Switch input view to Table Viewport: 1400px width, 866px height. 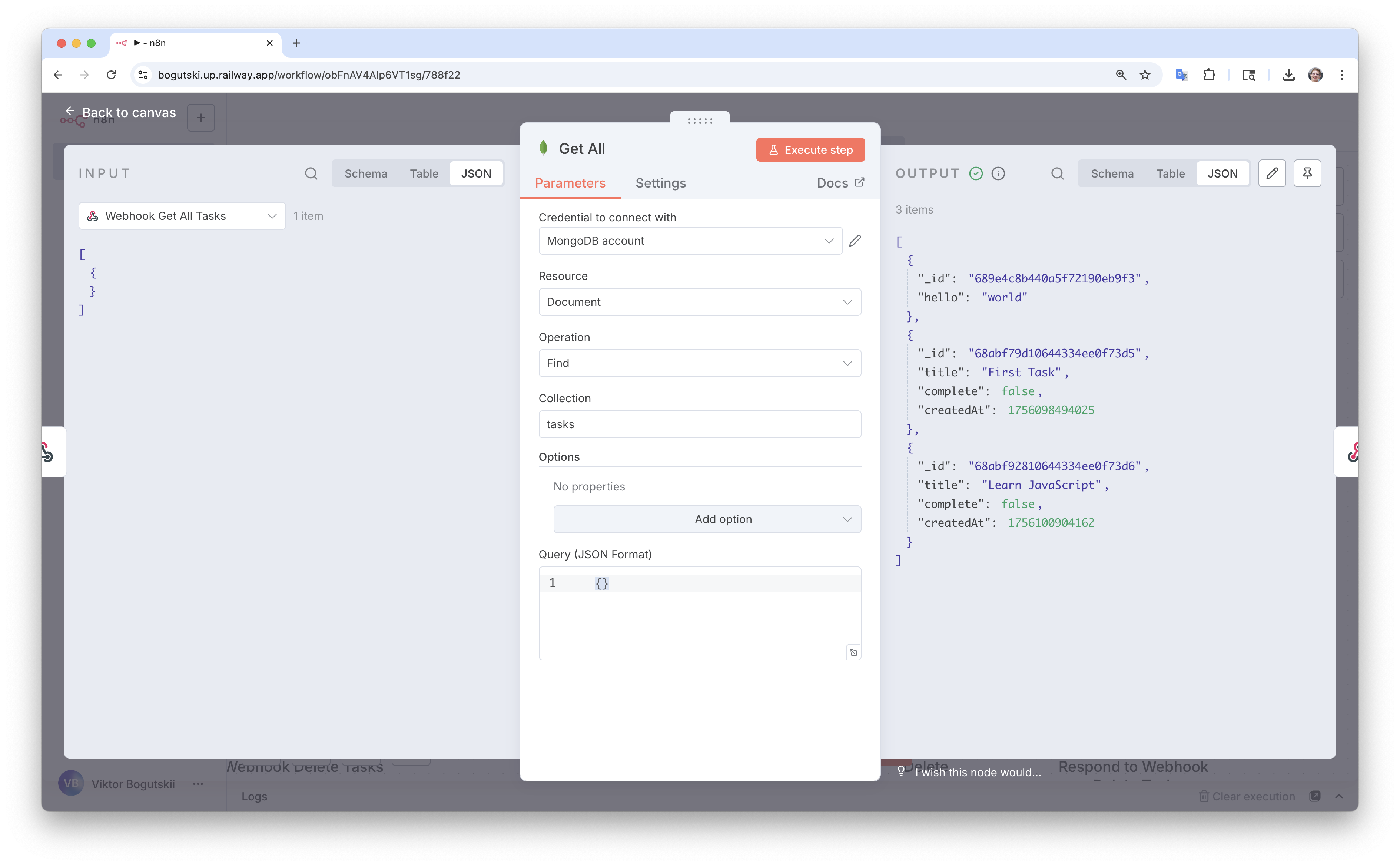click(424, 173)
